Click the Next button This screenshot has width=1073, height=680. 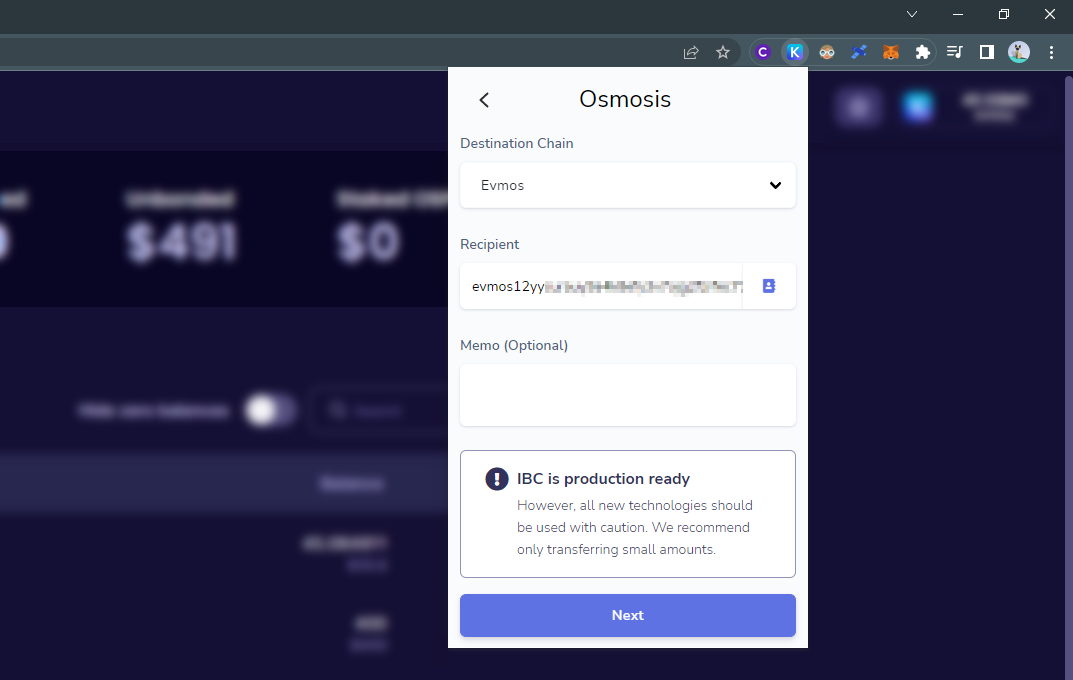click(628, 615)
